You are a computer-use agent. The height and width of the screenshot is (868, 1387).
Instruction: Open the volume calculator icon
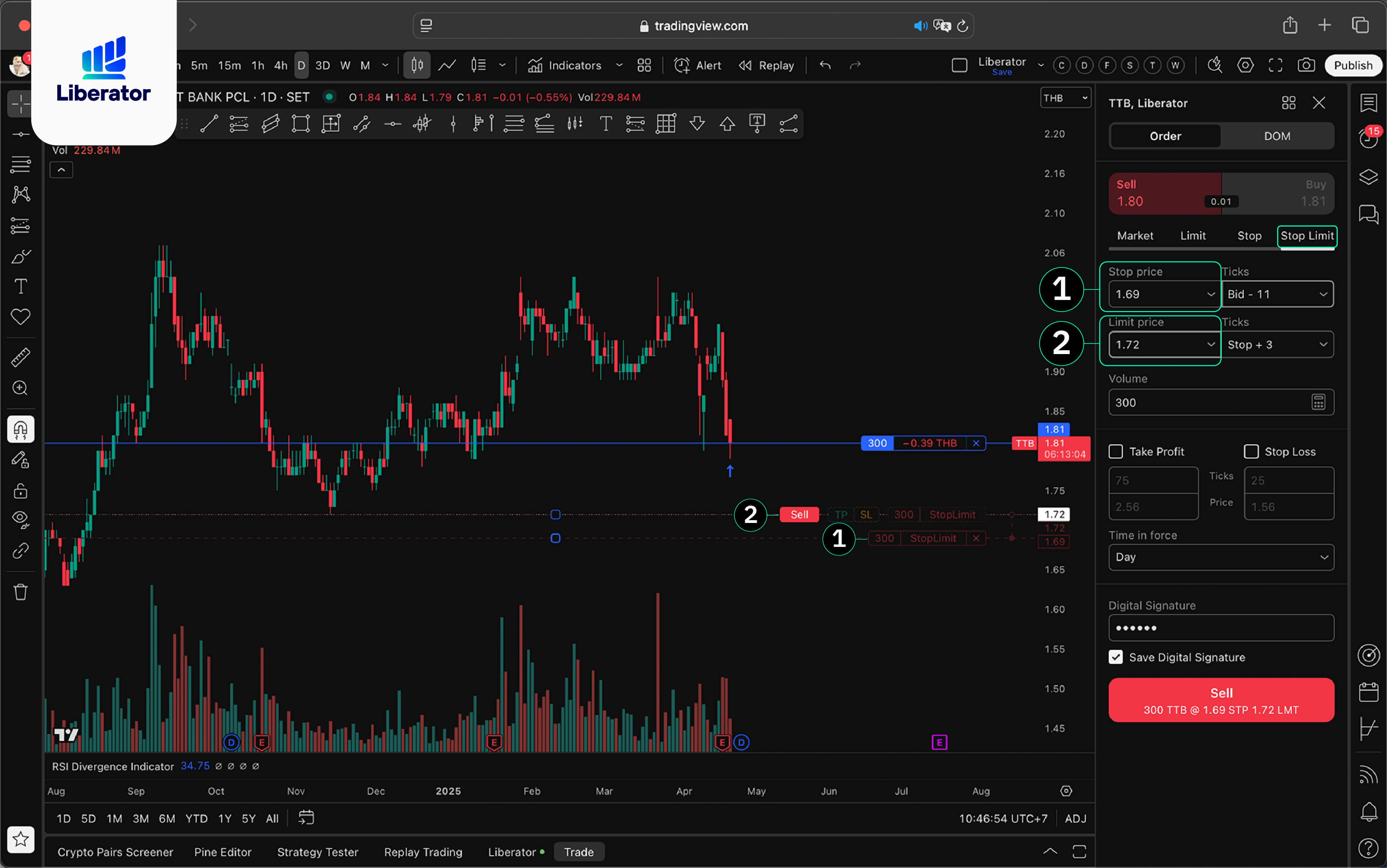pyautogui.click(x=1318, y=402)
